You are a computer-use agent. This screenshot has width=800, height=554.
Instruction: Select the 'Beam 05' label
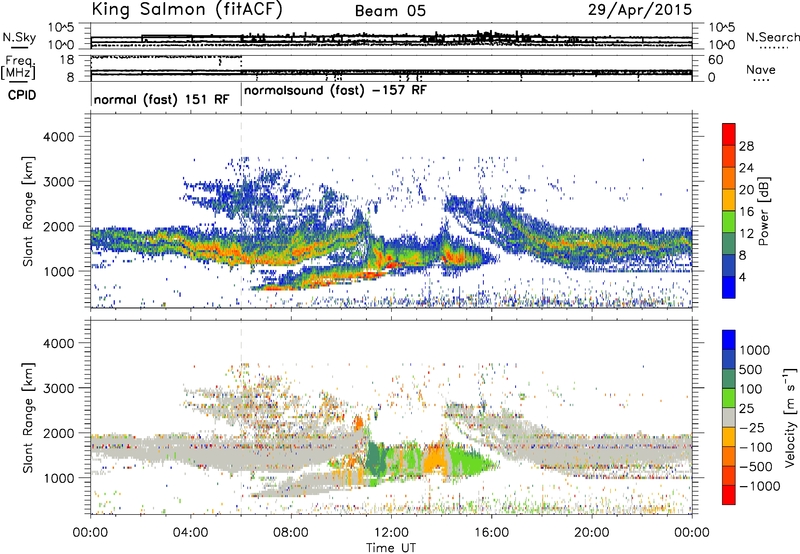coord(390,11)
